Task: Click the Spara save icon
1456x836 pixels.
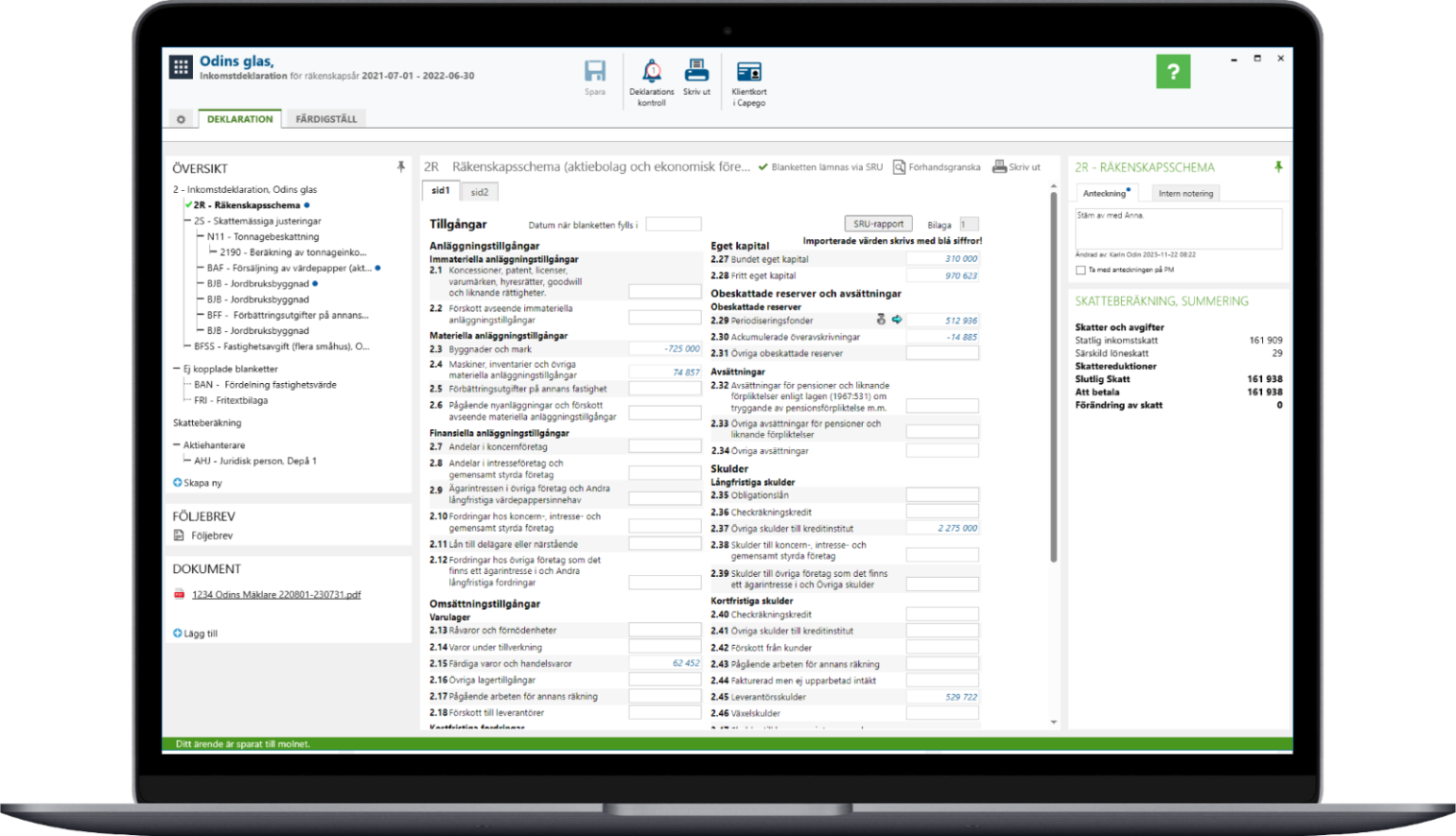Action: pyautogui.click(x=595, y=72)
